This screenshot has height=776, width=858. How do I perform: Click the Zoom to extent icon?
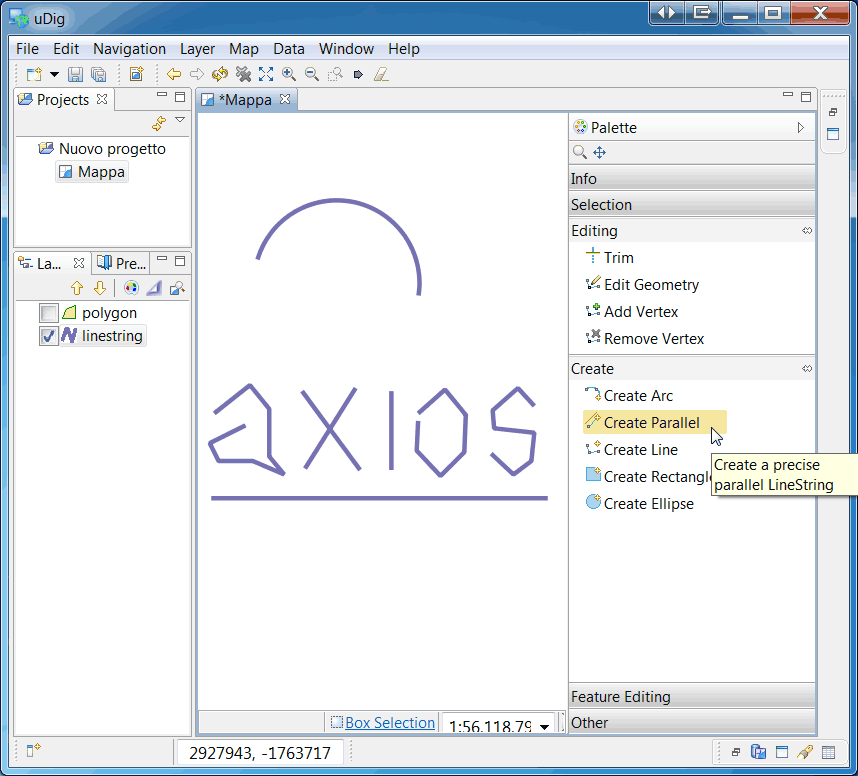click(266, 74)
